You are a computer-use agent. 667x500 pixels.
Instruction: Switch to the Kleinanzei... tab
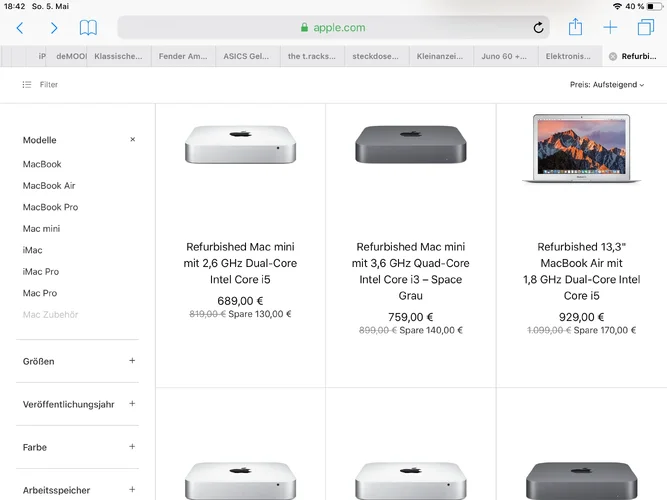coord(440,56)
